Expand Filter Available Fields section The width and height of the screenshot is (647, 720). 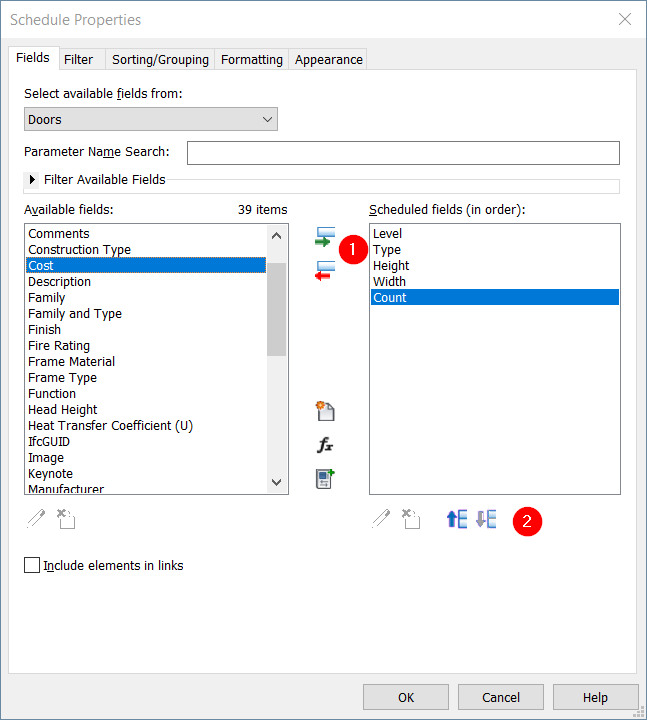(33, 180)
